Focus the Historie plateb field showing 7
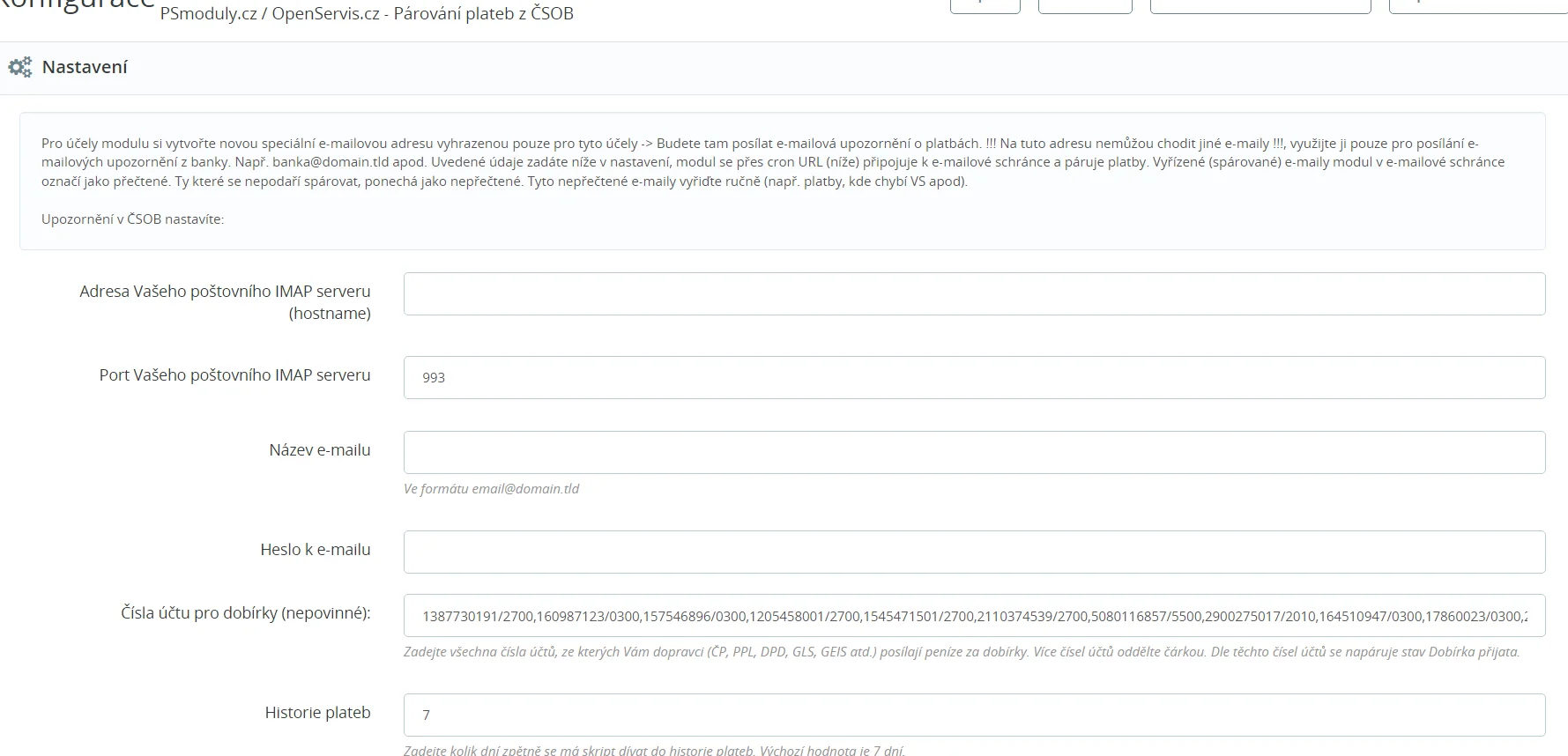This screenshot has height=756, width=1568. (974, 715)
